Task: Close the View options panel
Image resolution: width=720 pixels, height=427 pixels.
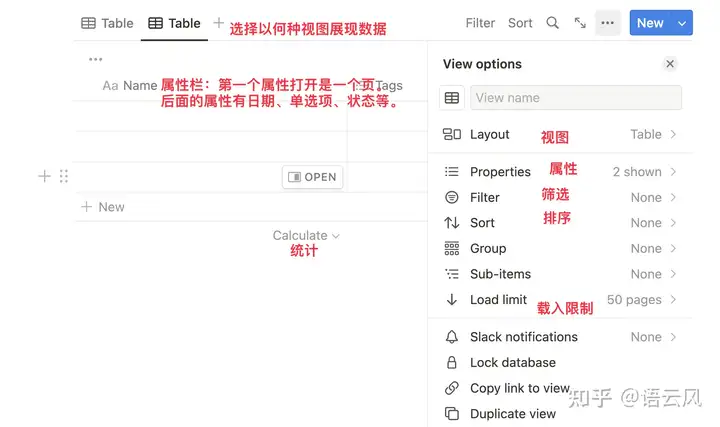Action: click(670, 64)
